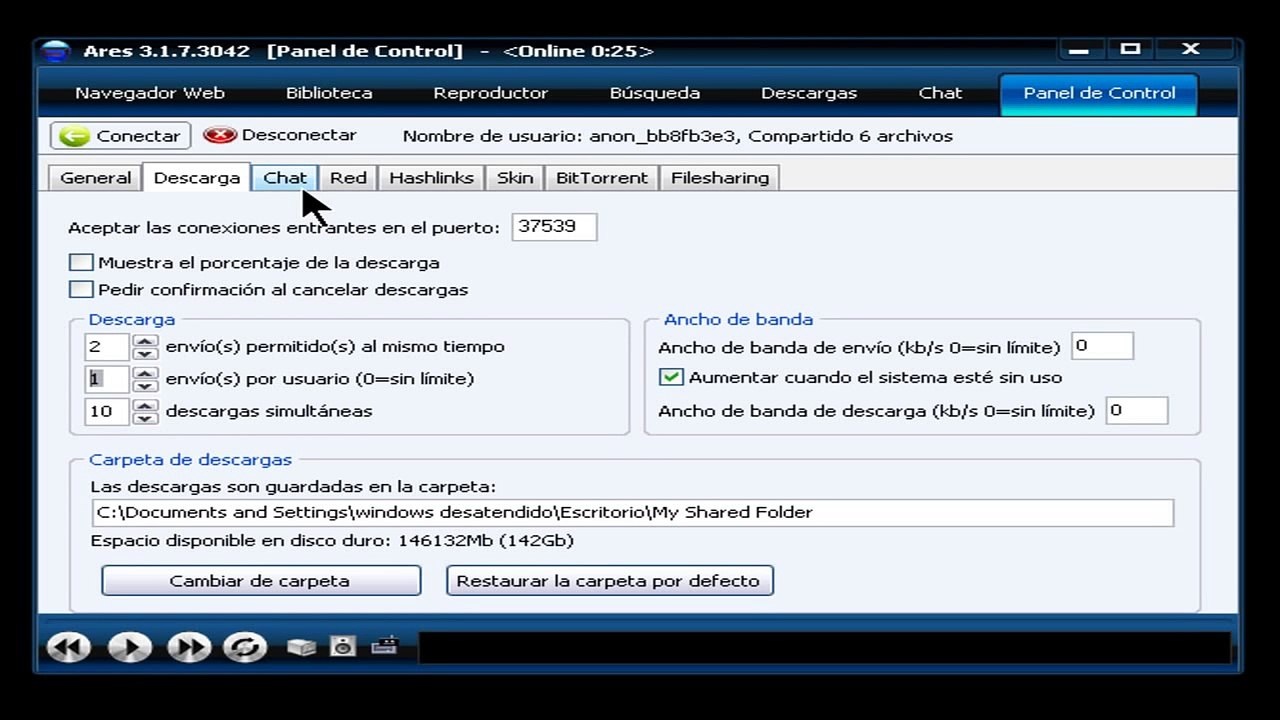This screenshot has height=720, width=1280.
Task: Click the radio device icon in the player bar
Action: (x=385, y=646)
